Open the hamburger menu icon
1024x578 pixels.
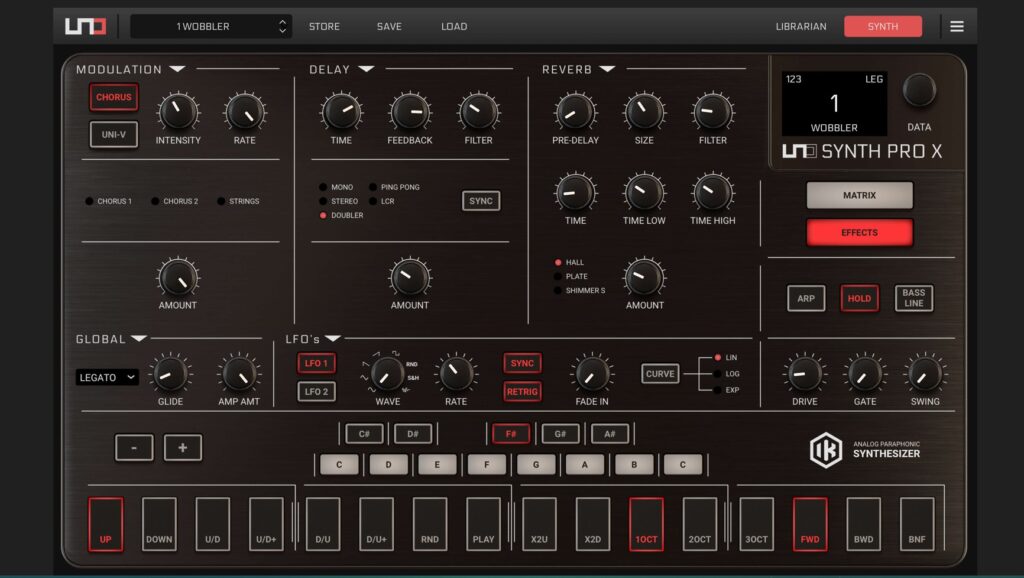[957, 26]
